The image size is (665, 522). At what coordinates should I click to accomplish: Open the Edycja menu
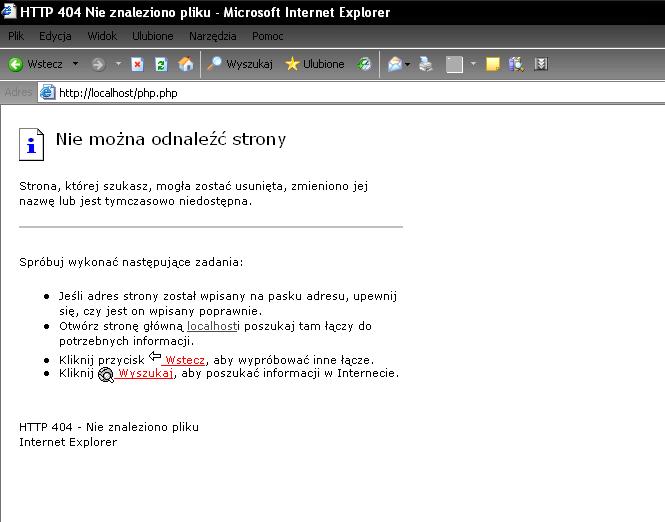pos(55,36)
